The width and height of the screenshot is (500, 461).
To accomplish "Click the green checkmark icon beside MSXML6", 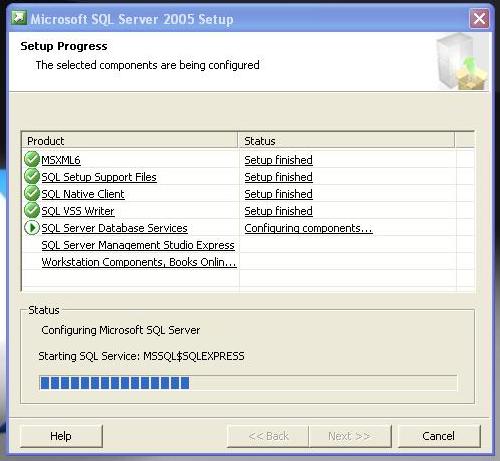I will [x=32, y=159].
